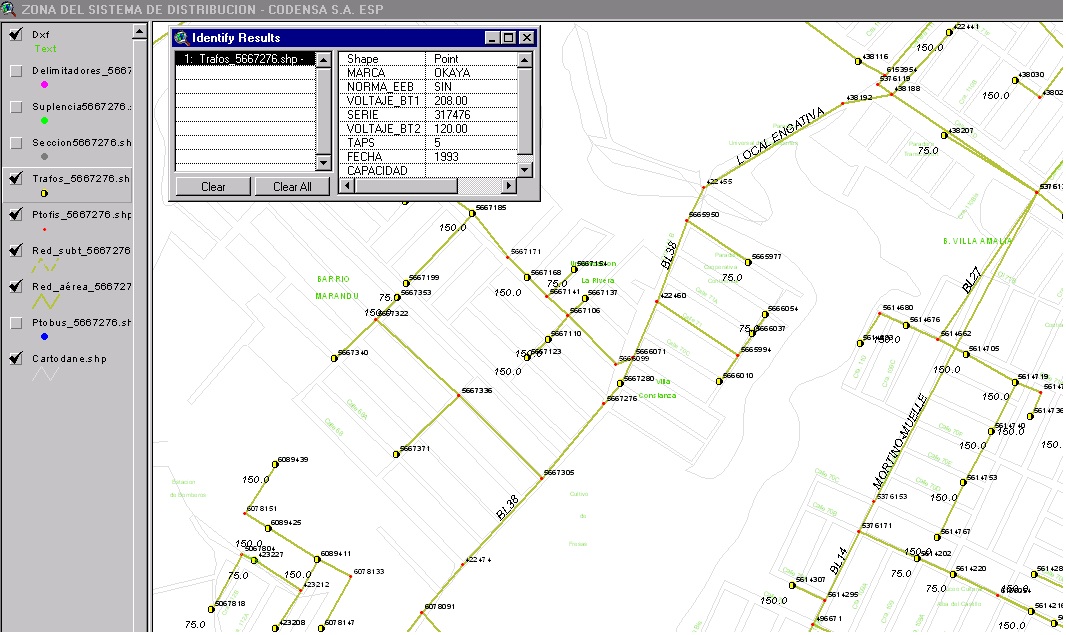
Task: Select the Ptofis_5667276.shp layer name
Action: (x=82, y=215)
